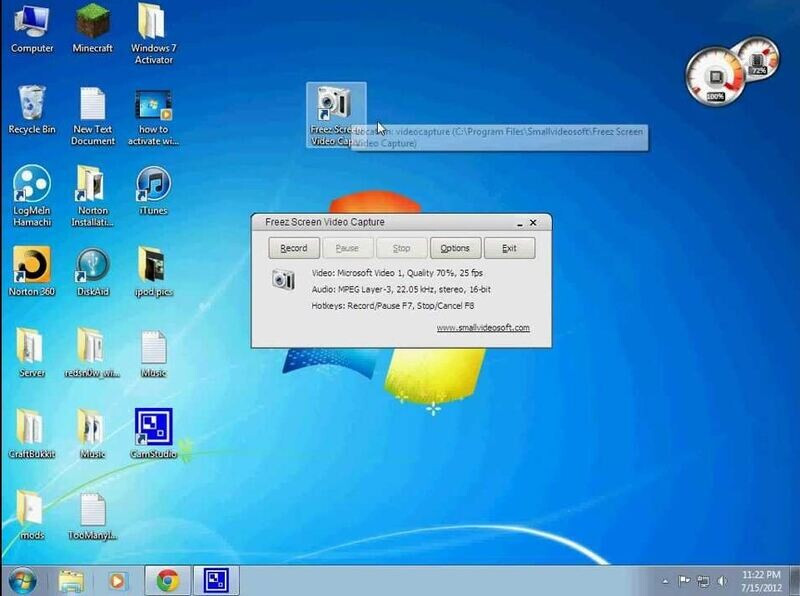
Task: Launch the CamStudio desktop shortcut
Action: [153, 428]
